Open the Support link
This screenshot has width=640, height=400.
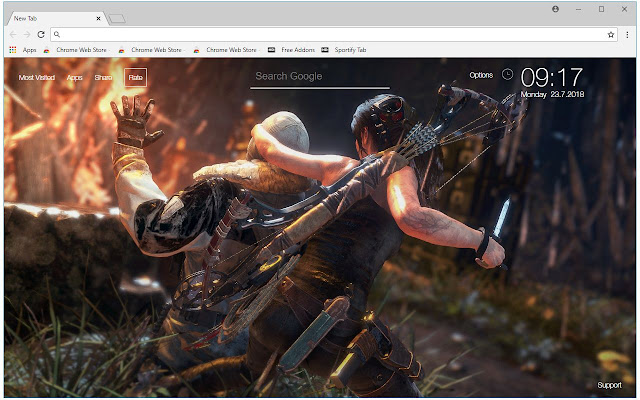[x=609, y=385]
